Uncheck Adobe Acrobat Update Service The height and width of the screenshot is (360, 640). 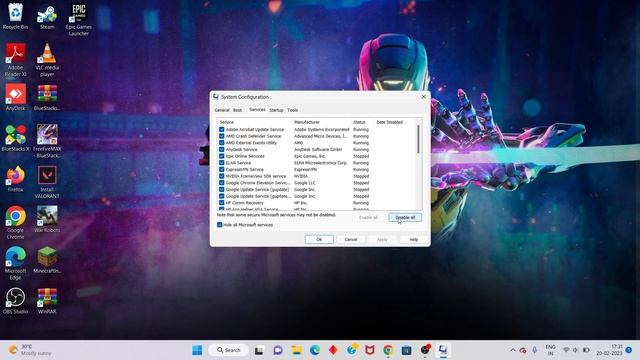[222, 129]
